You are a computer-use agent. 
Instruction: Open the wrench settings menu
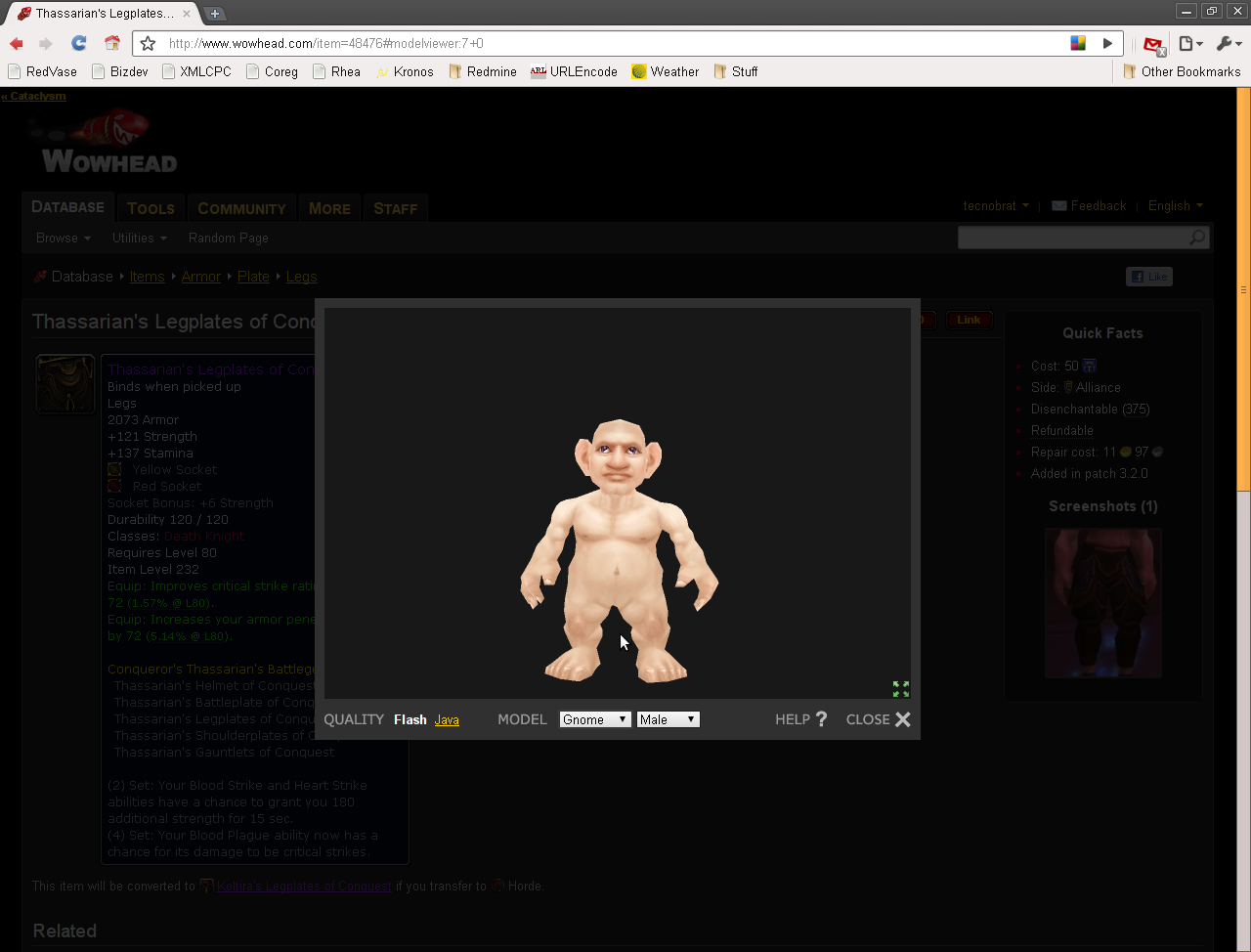(1228, 43)
